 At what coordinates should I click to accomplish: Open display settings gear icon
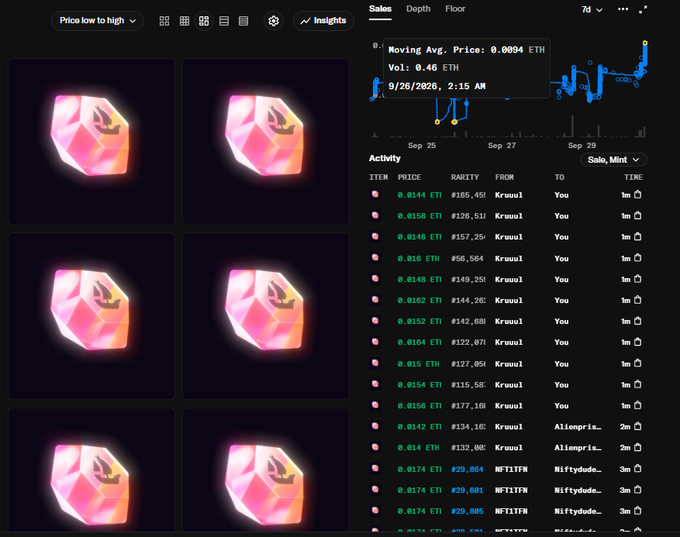274,21
